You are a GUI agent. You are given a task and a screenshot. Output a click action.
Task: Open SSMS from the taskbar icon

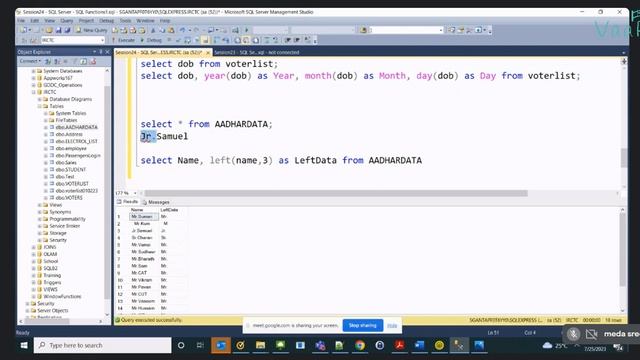[459, 345]
